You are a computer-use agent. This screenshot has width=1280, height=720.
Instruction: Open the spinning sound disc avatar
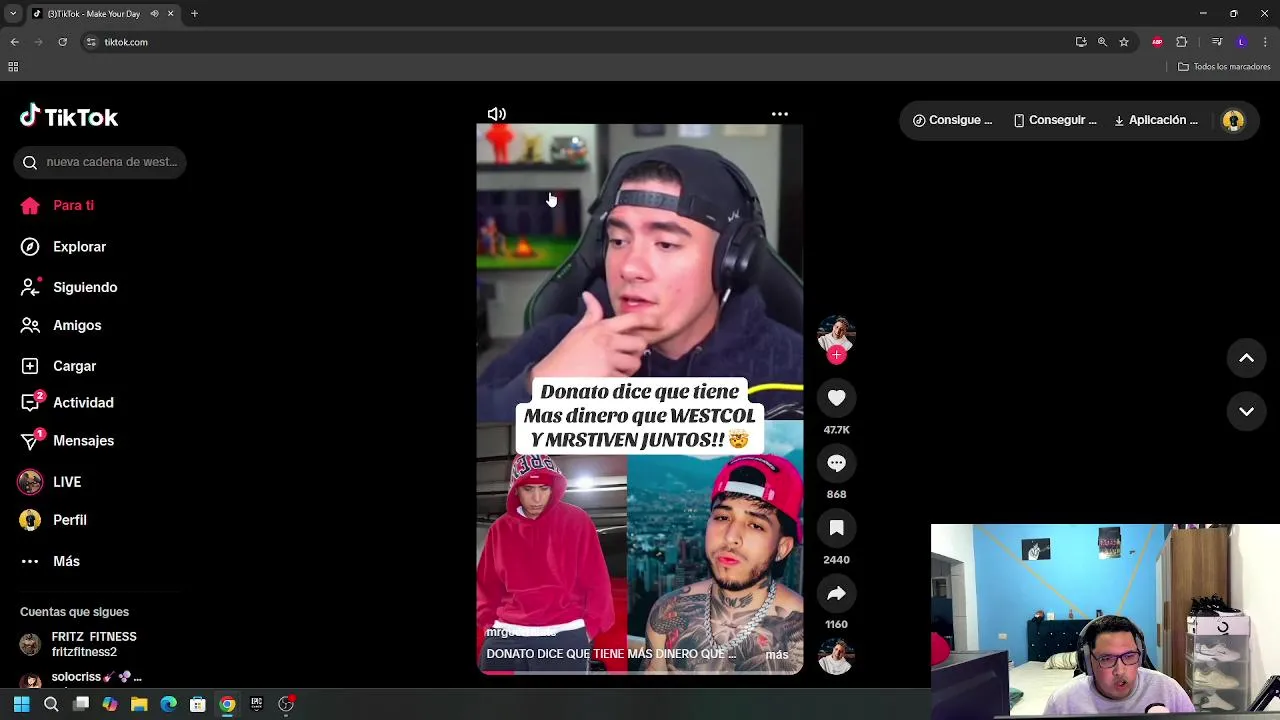pyautogui.click(x=836, y=657)
